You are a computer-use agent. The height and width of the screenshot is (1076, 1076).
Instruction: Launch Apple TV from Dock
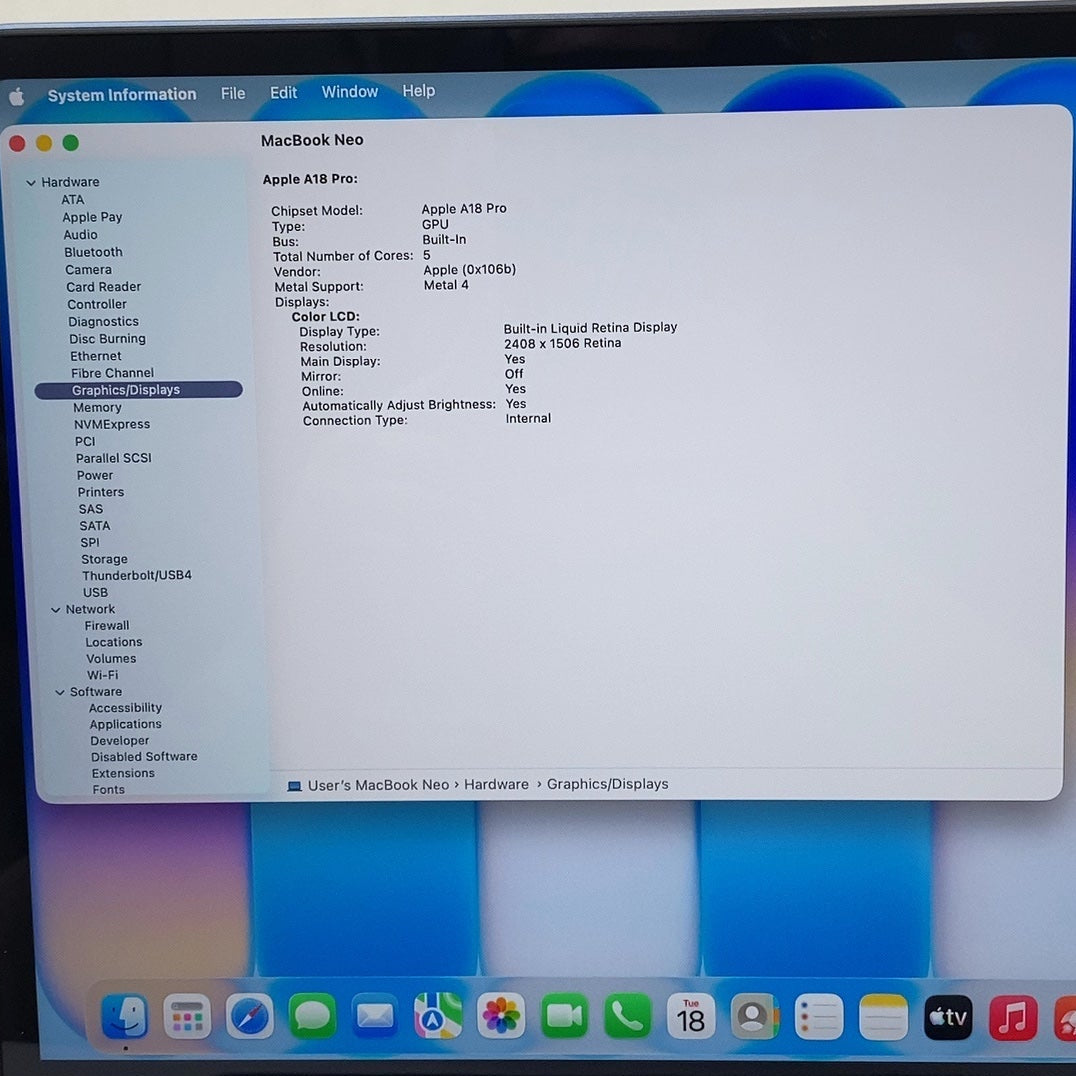point(948,1017)
